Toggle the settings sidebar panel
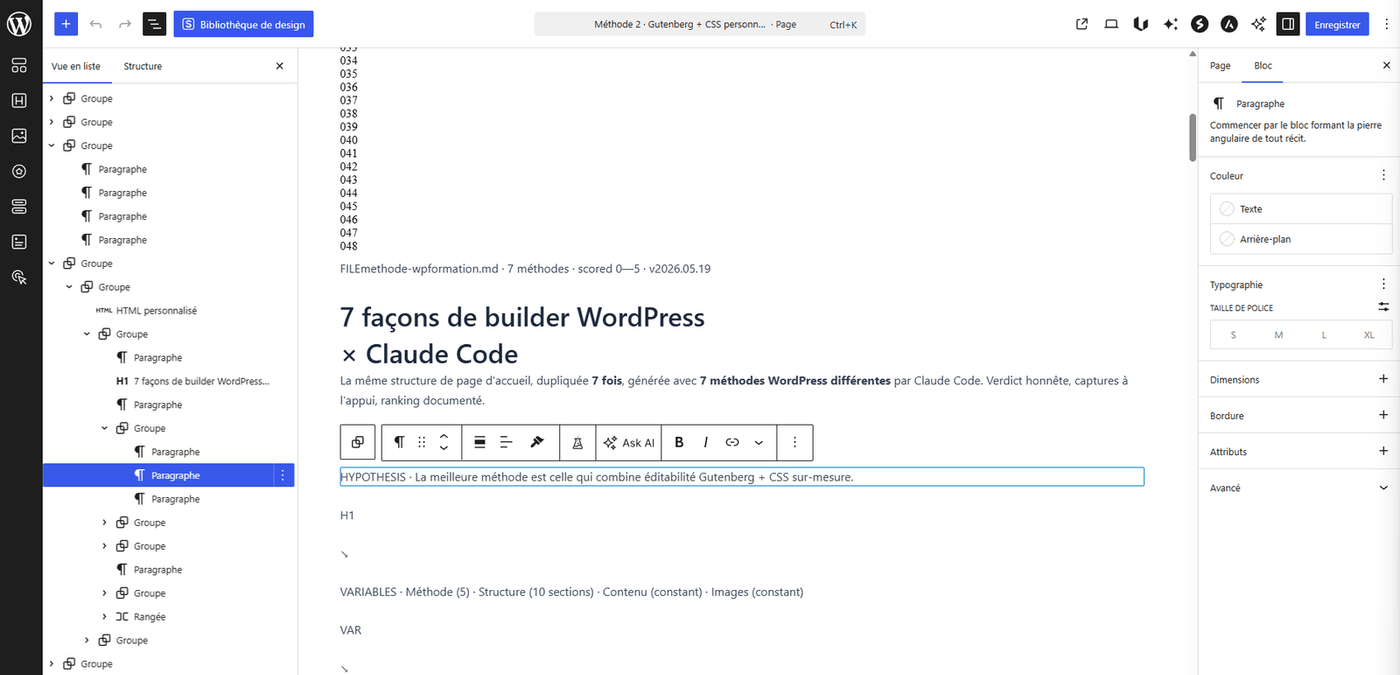The width and height of the screenshot is (1400, 675). tap(1288, 24)
